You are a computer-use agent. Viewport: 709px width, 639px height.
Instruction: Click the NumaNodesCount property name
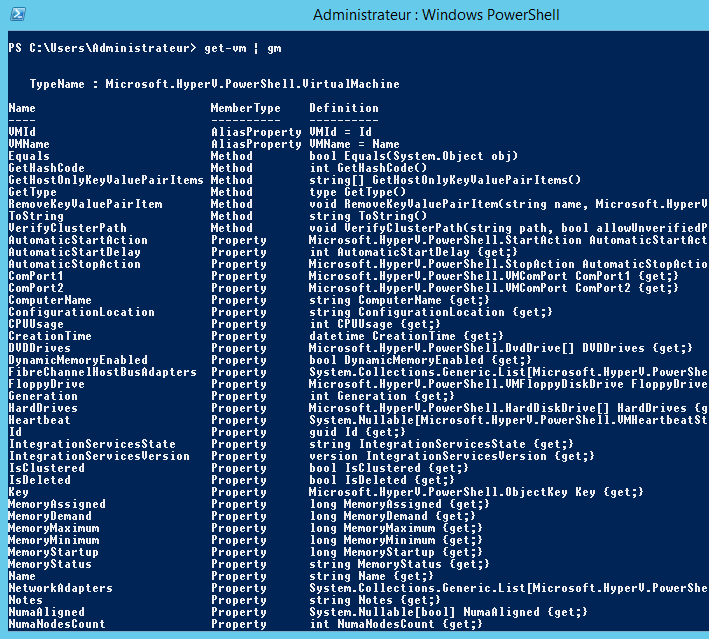pos(56,624)
